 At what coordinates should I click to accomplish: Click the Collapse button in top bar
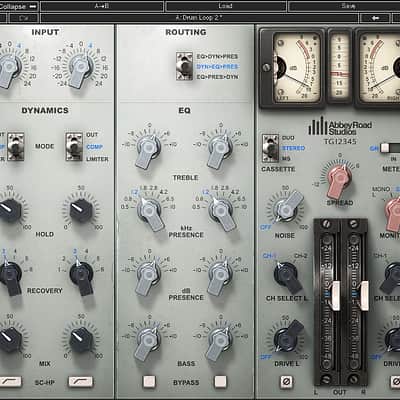pyautogui.click(x=19, y=6)
